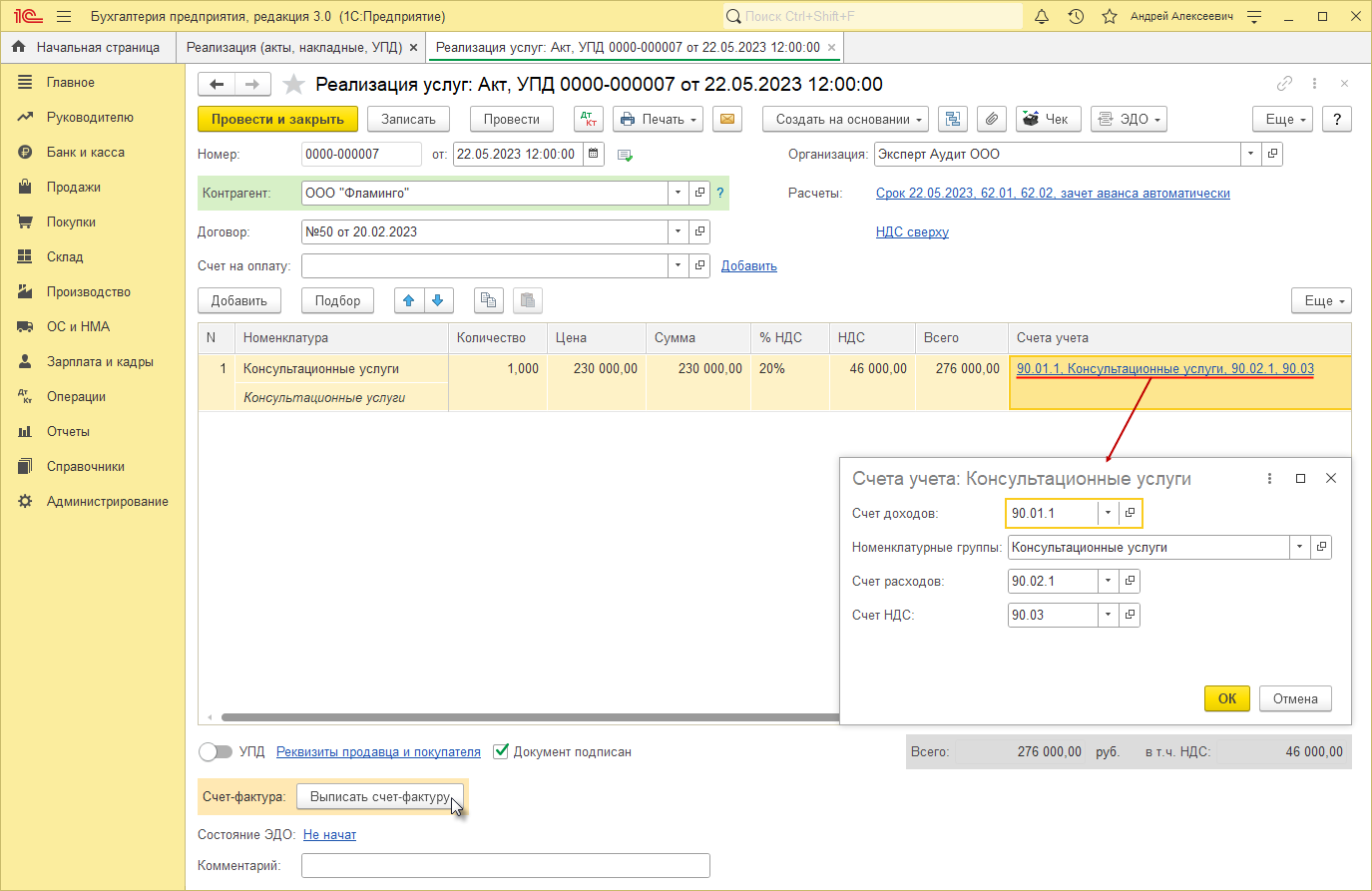This screenshot has height=891, width=1372.
Task: Expand Счет расходов dropdown
Action: 1108,581
